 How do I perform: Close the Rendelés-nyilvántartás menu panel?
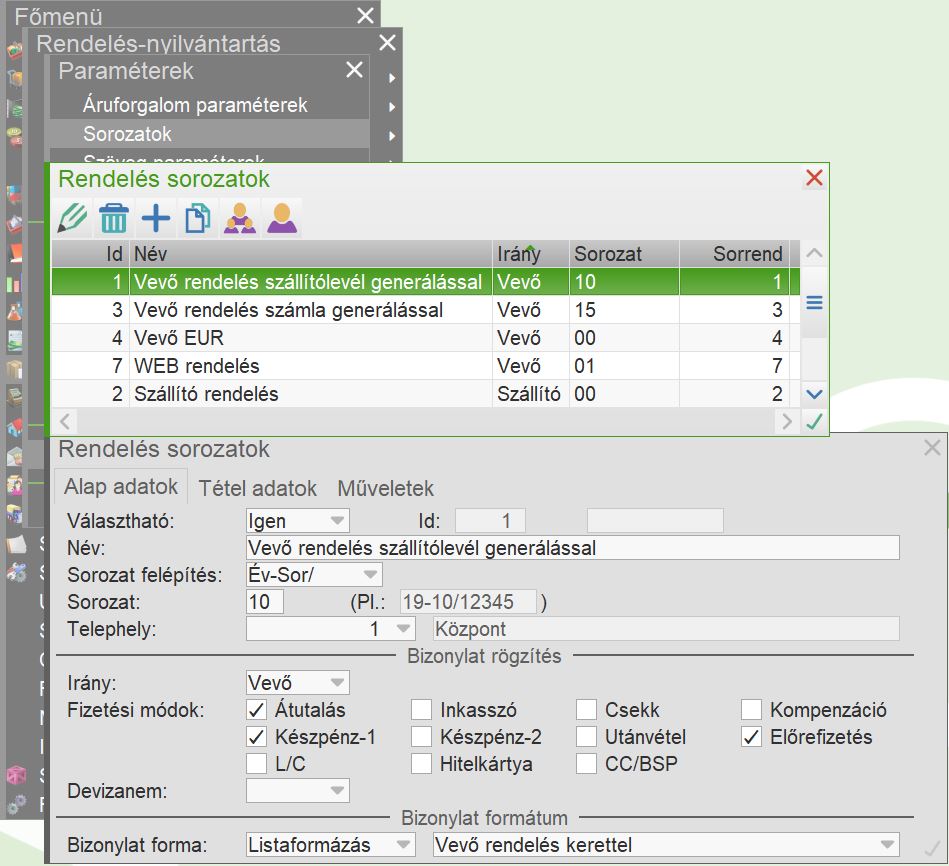pyautogui.click(x=387, y=42)
